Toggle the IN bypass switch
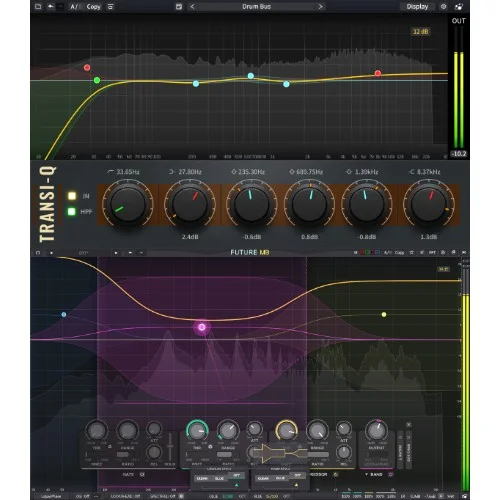 72,196
